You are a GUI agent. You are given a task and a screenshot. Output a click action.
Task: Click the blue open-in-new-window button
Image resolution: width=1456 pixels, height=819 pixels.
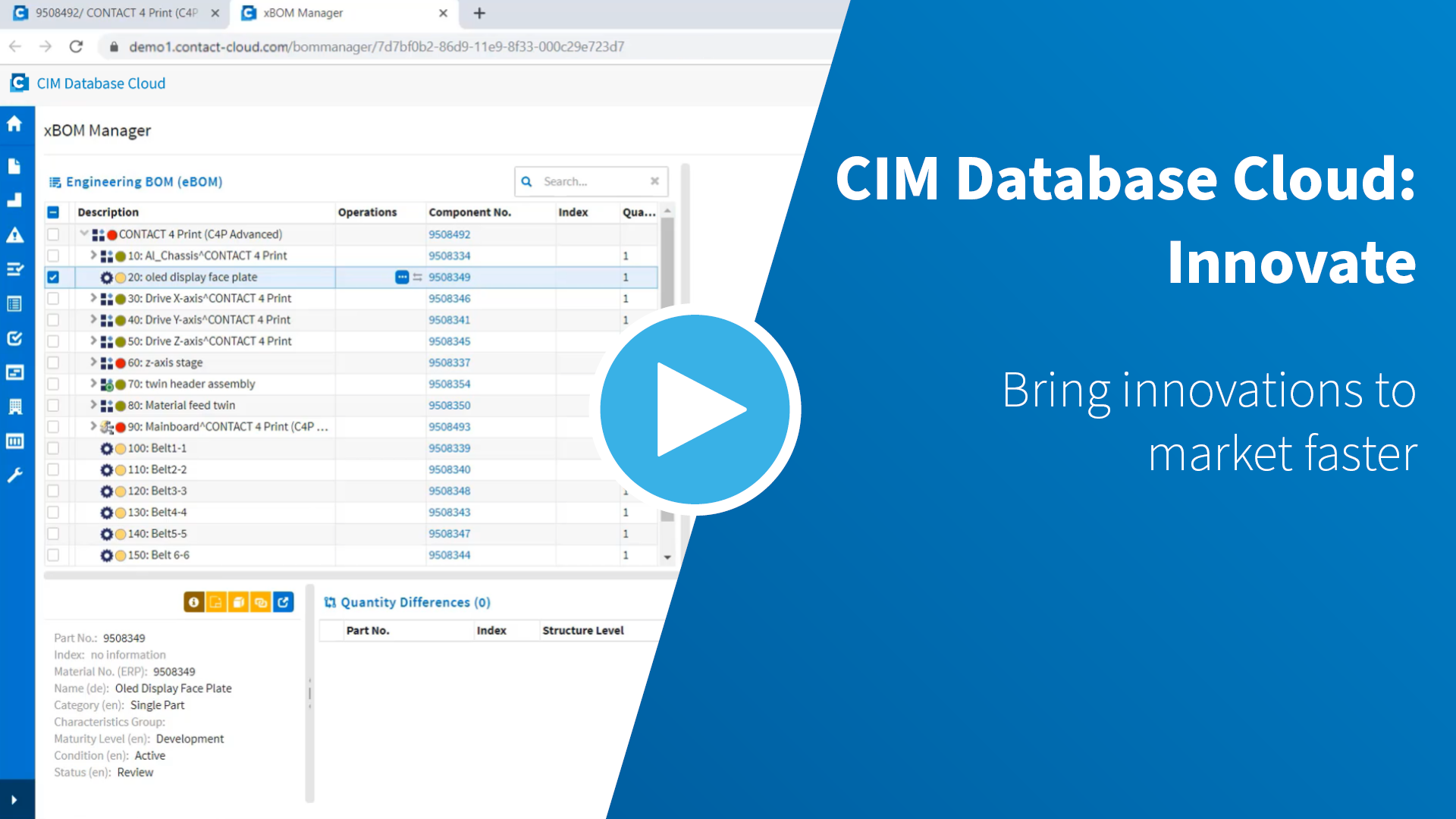pyautogui.click(x=283, y=602)
